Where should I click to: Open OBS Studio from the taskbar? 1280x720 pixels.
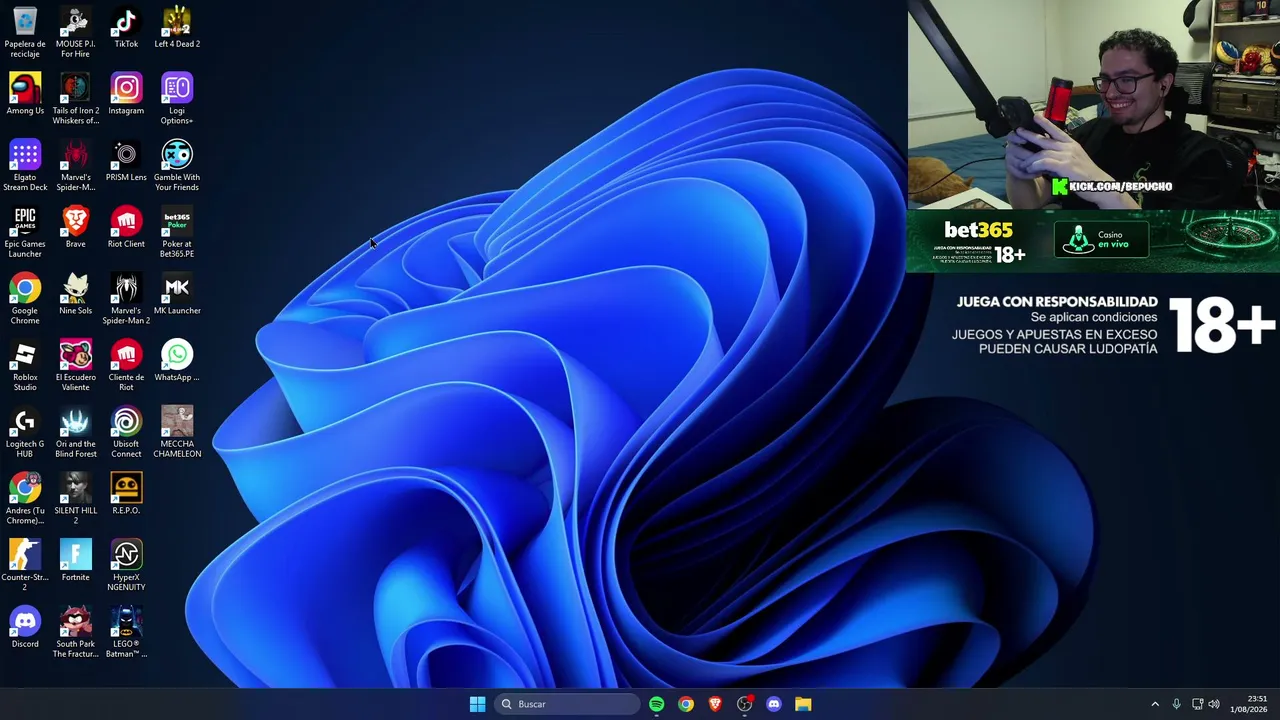coord(744,704)
